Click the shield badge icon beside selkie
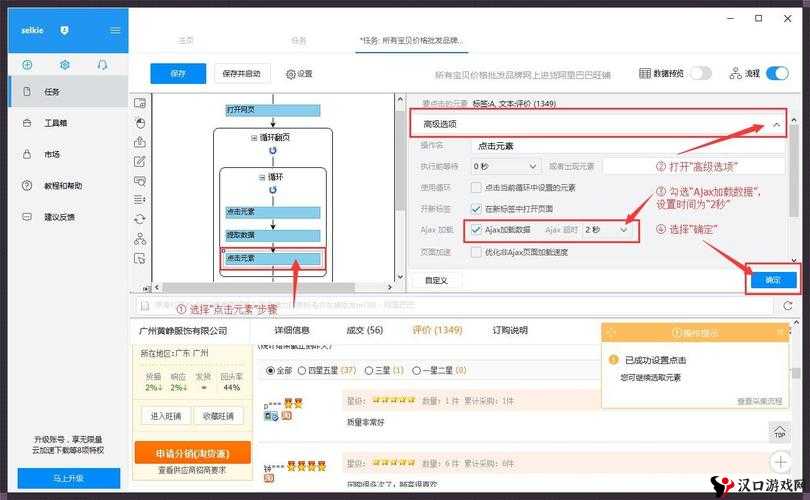Viewport: 810px width, 500px height. [64, 30]
